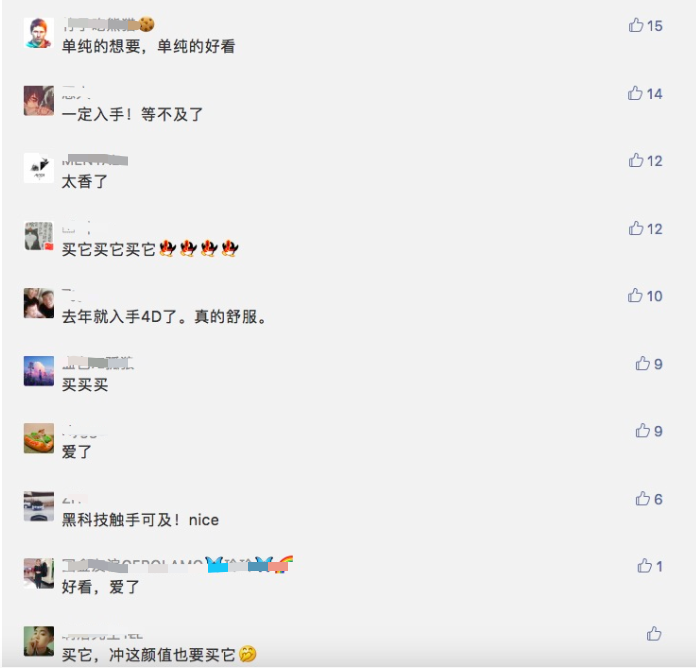Like the comment "单纯的想要，单纯的好看"
The image size is (696, 668).
point(636,25)
